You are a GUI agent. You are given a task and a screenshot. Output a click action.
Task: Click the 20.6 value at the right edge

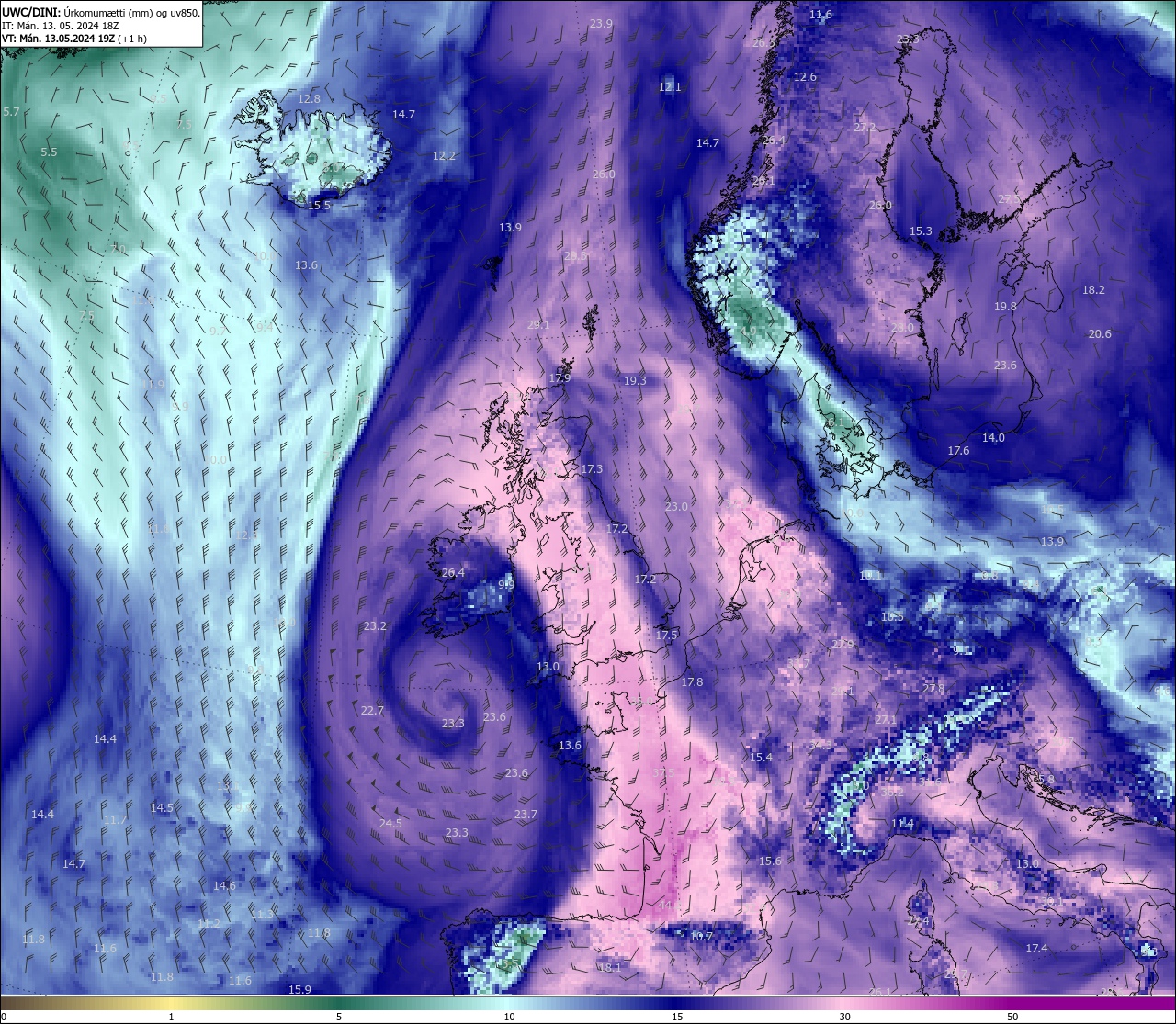(x=1100, y=334)
